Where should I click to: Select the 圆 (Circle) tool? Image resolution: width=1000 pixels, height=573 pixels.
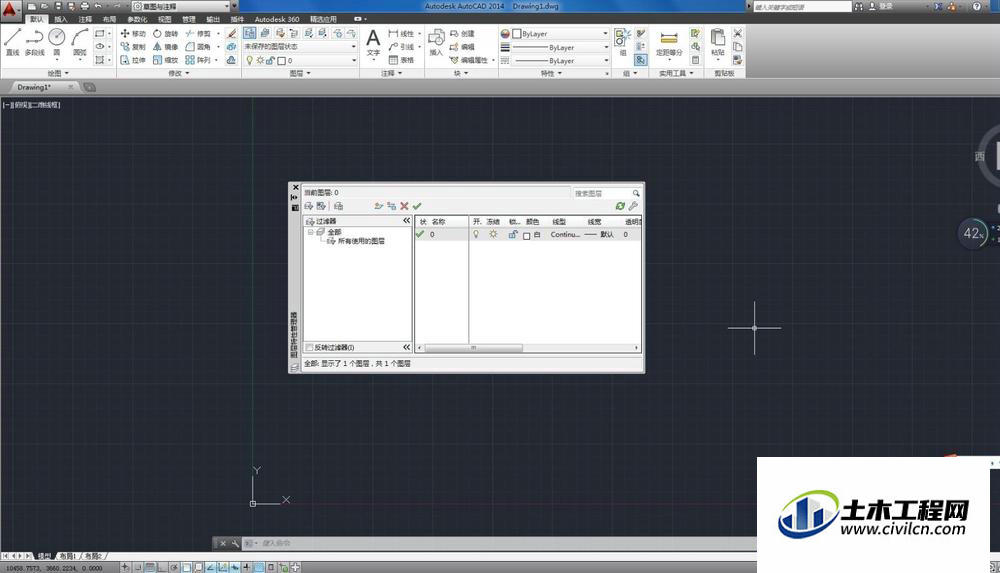click(57, 41)
